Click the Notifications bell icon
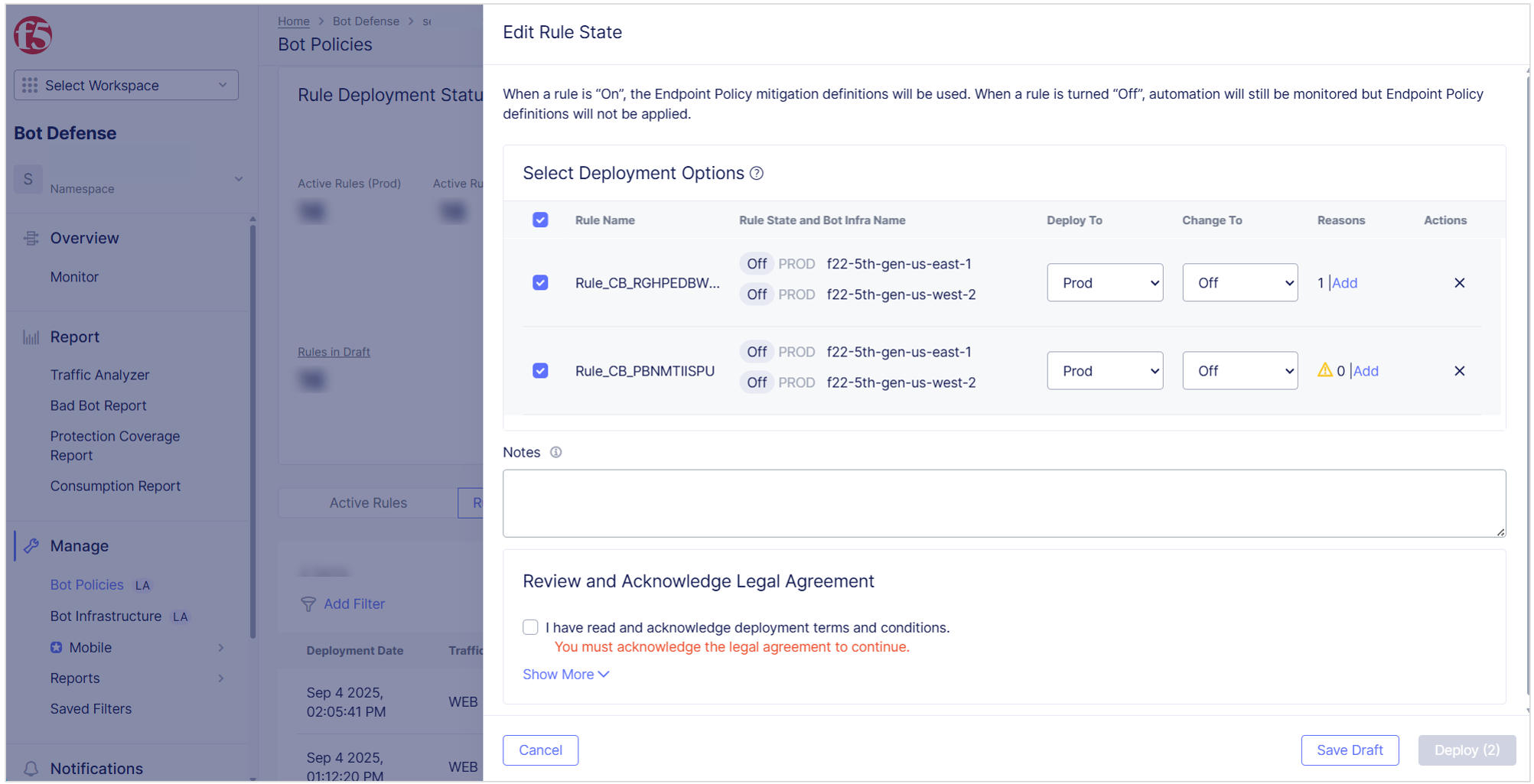Screen dimensions: 1534x784 (31, 768)
